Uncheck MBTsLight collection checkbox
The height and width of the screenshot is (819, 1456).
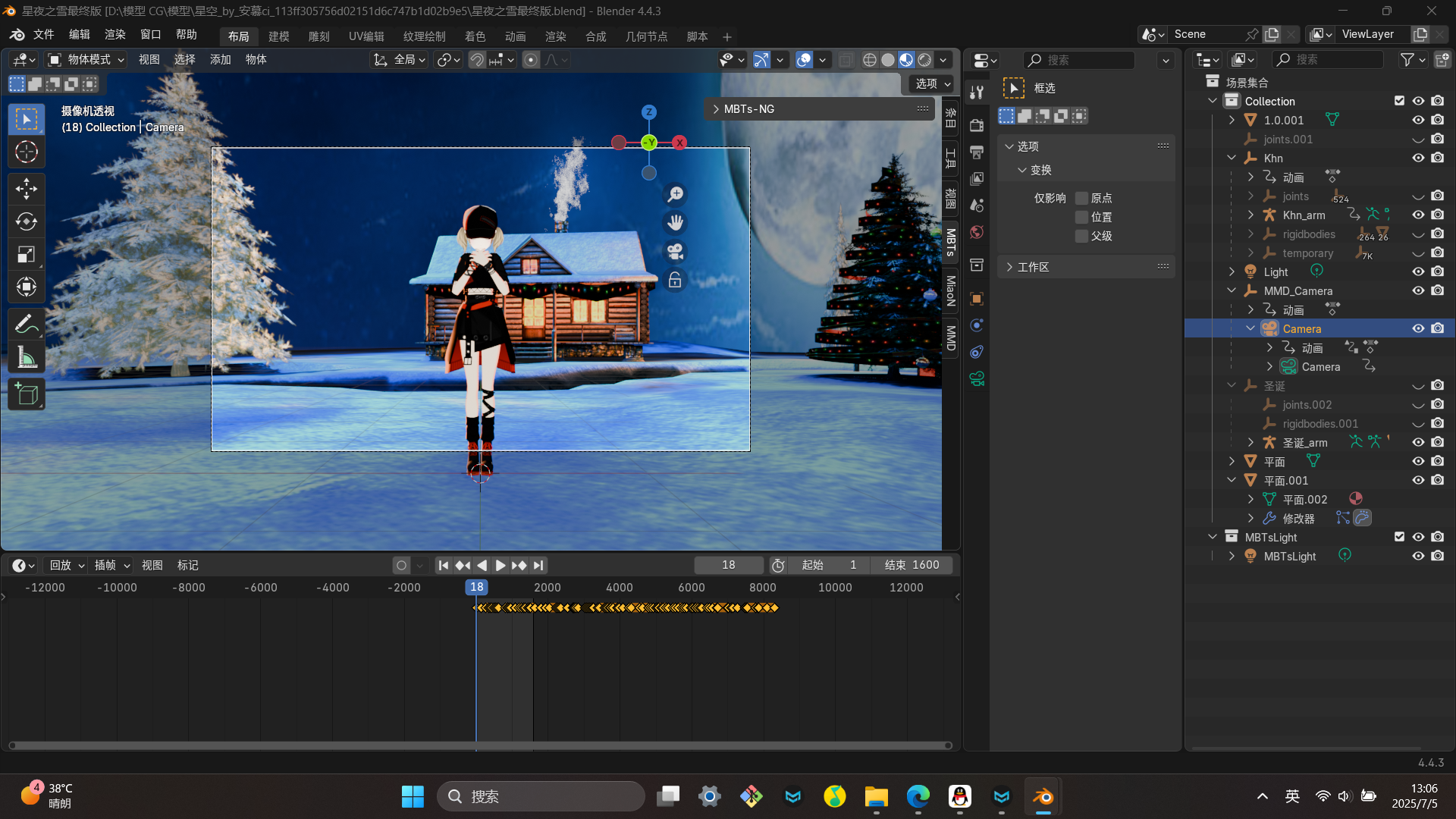coord(1399,537)
